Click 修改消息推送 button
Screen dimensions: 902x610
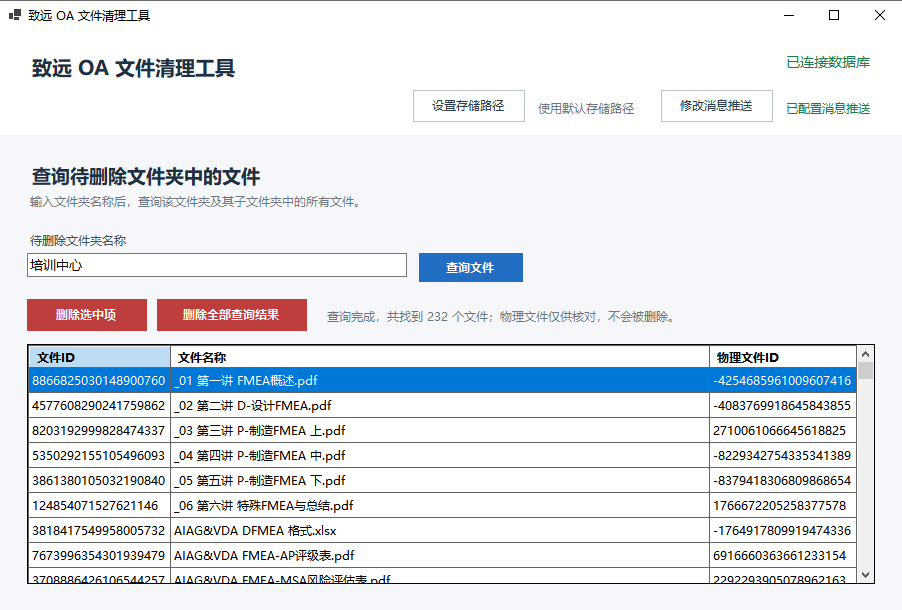click(716, 106)
